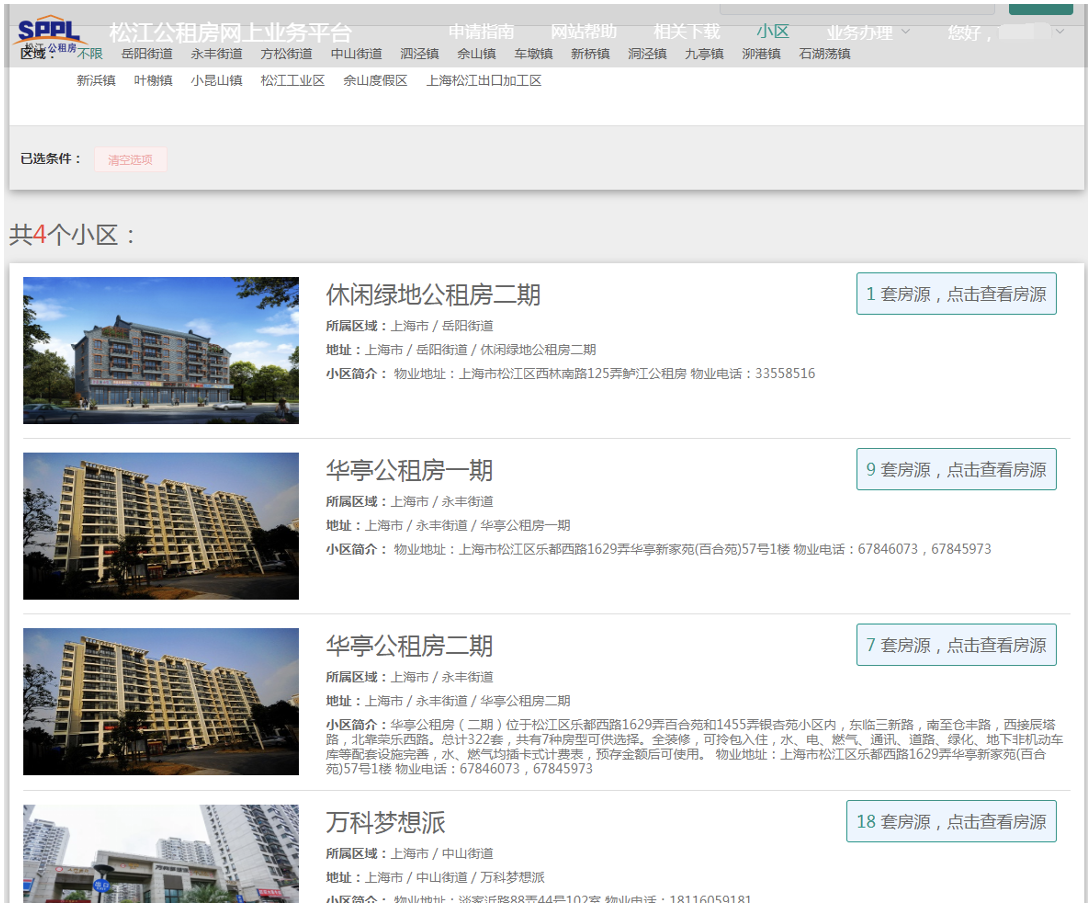The height and width of the screenshot is (906, 1088).
Task: Open the 网站帮助 navigation menu item
Action: [584, 32]
